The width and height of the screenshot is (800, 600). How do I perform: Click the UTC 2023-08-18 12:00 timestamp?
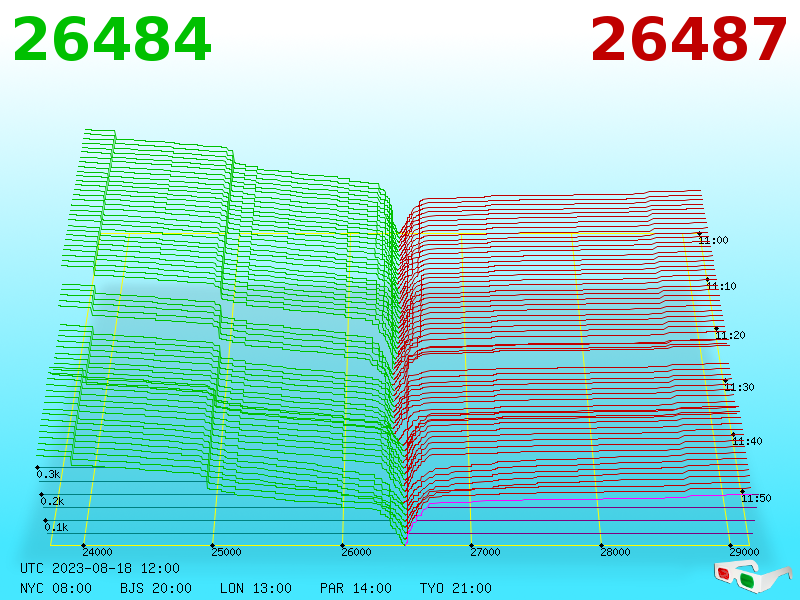click(x=100, y=568)
